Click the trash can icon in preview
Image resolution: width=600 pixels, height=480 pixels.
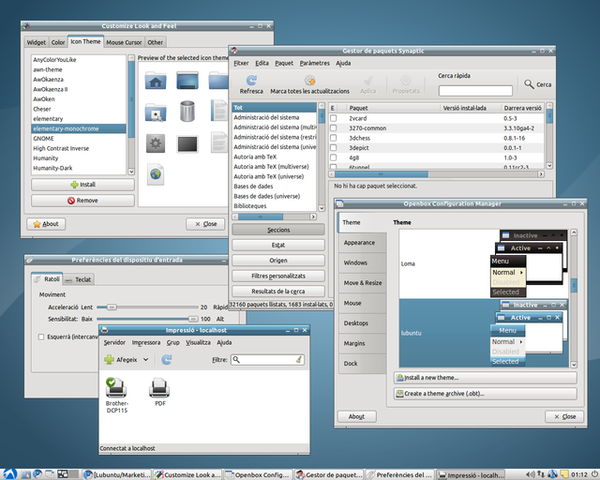[x=187, y=109]
